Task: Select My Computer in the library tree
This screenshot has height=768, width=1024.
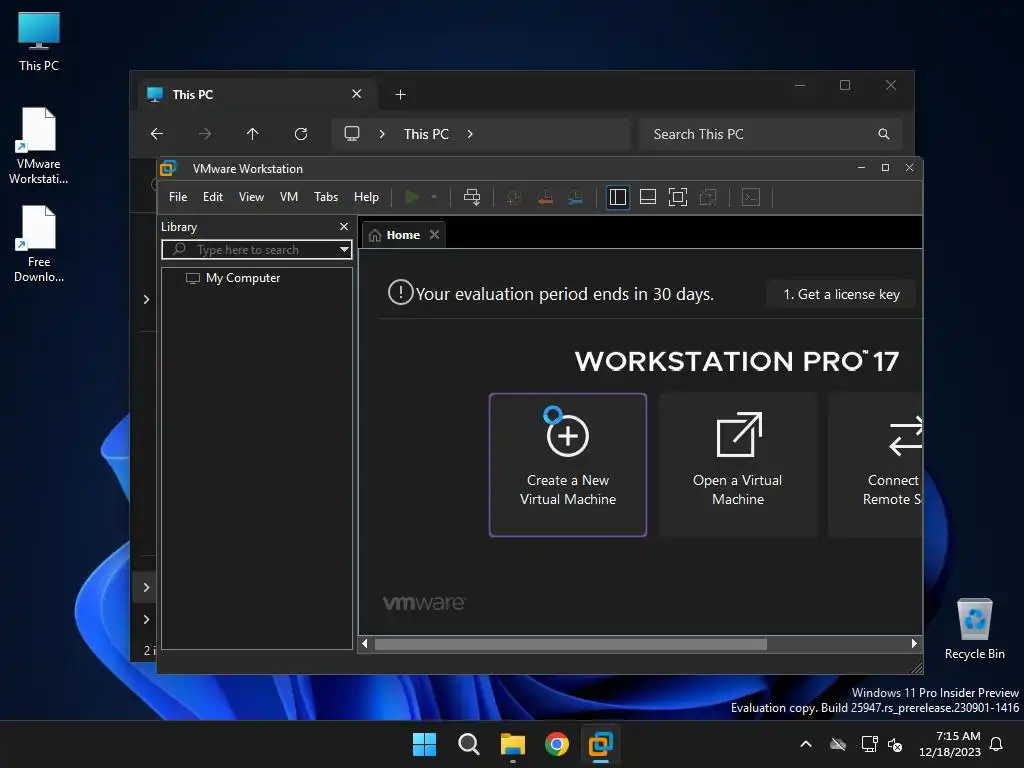Action: point(233,278)
